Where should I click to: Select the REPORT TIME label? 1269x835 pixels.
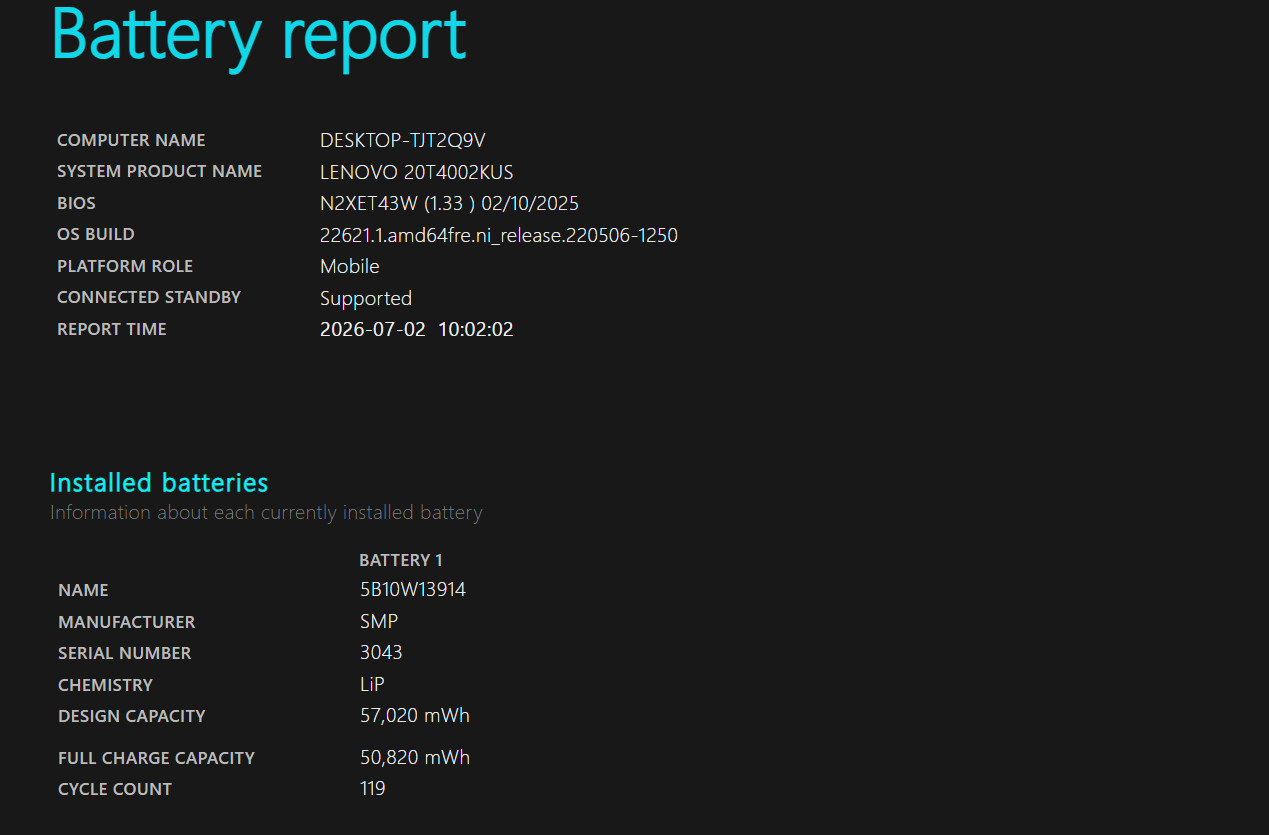click(112, 329)
